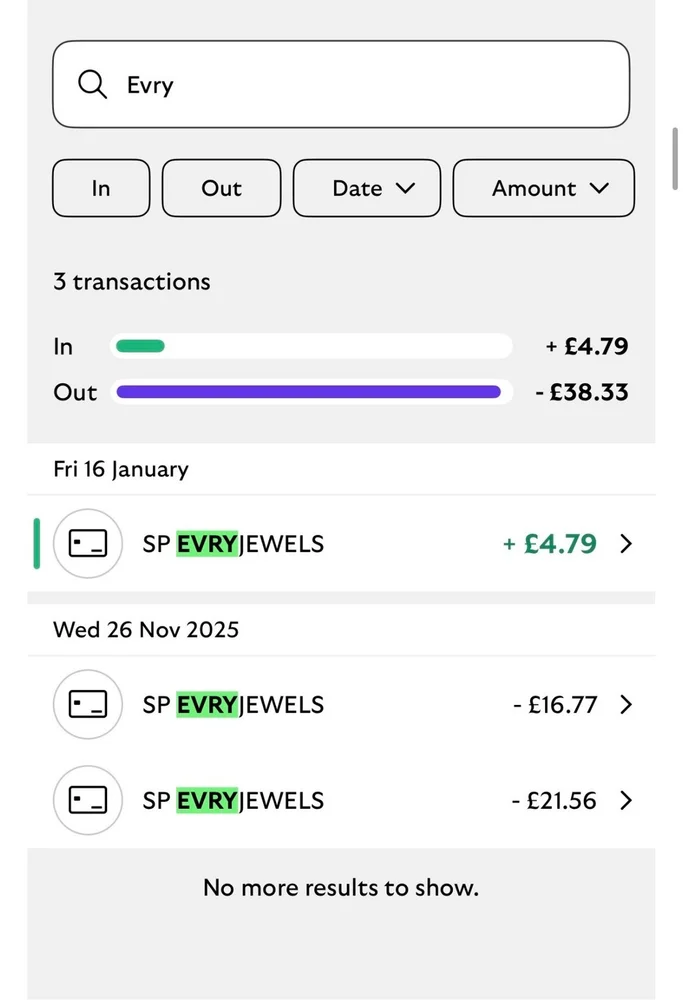Open details chevron for +£4.79 refund
The image size is (683, 1000).
point(626,543)
